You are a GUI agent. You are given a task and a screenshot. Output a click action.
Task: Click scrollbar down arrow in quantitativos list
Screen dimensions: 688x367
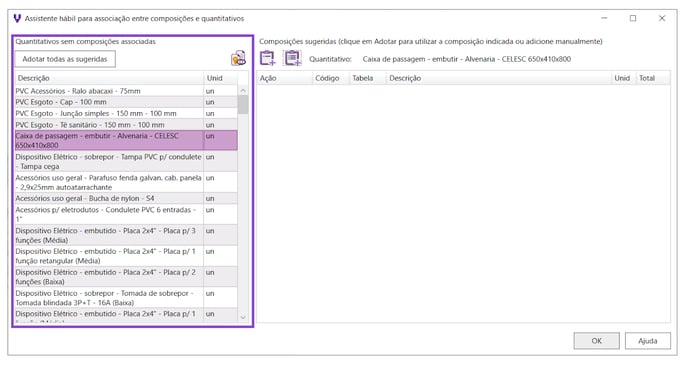point(243,317)
